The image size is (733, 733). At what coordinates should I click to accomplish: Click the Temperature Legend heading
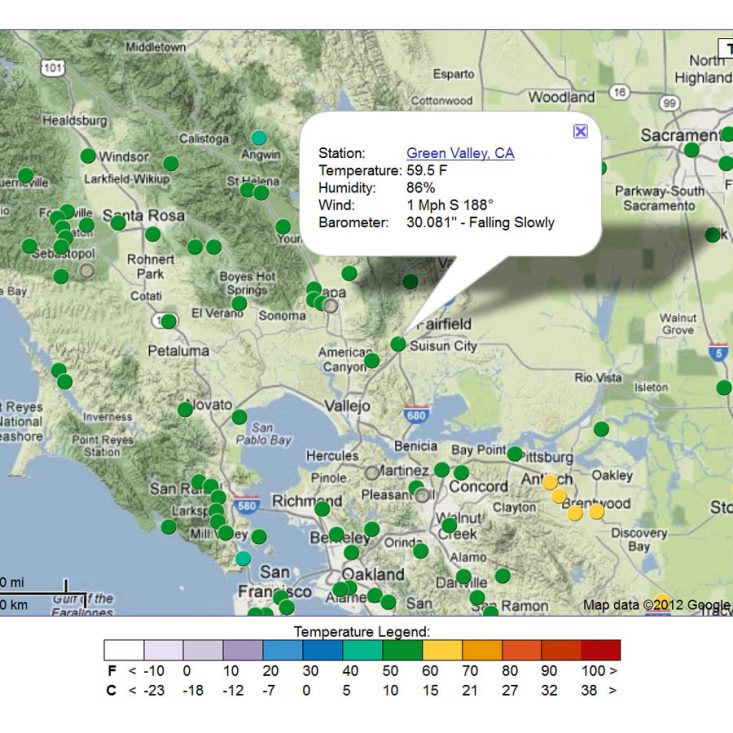(362, 632)
